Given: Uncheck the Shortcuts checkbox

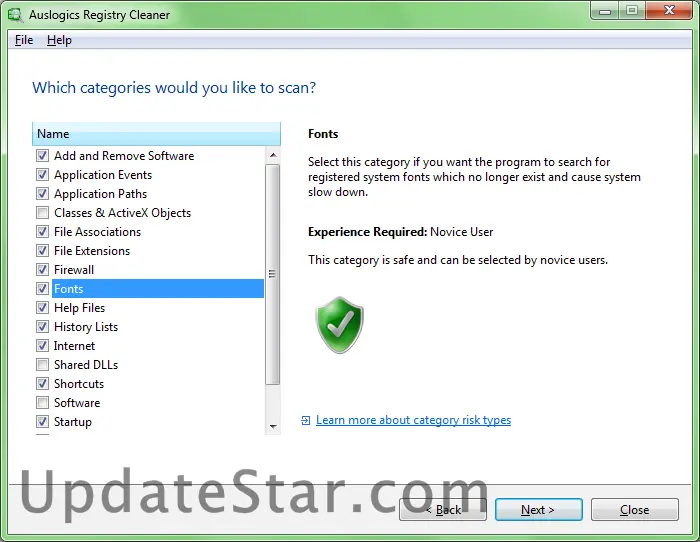Looking at the screenshot, I should (42, 384).
